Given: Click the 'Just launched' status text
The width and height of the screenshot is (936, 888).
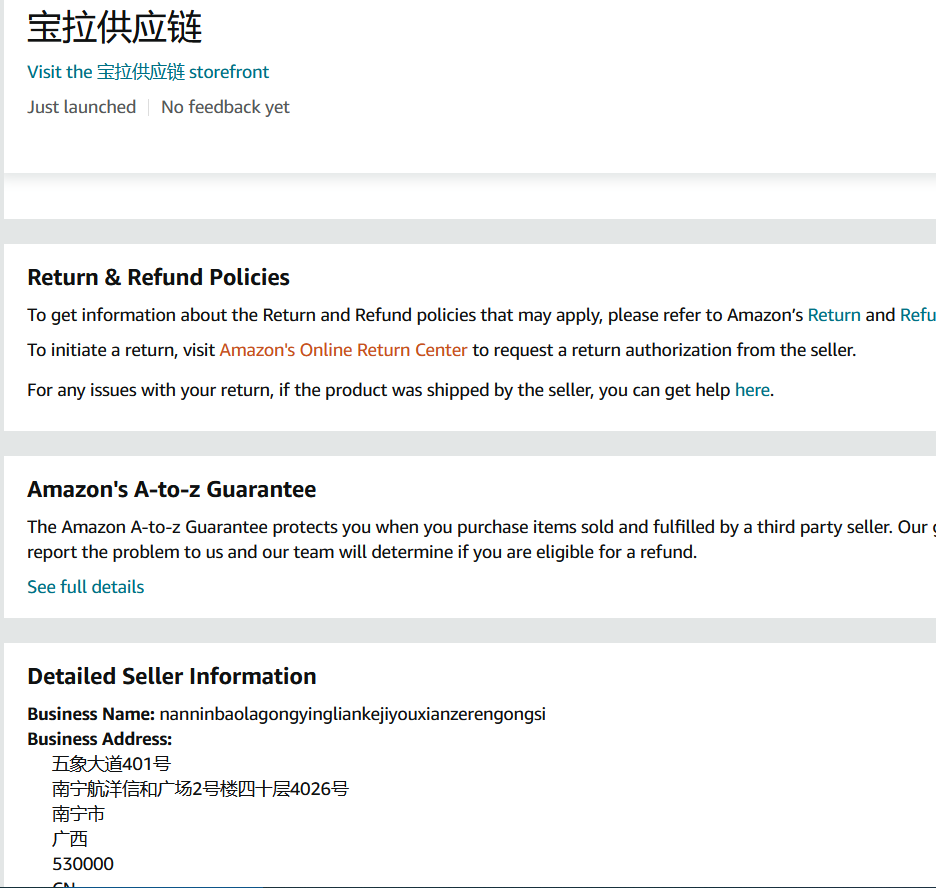Looking at the screenshot, I should pos(82,107).
